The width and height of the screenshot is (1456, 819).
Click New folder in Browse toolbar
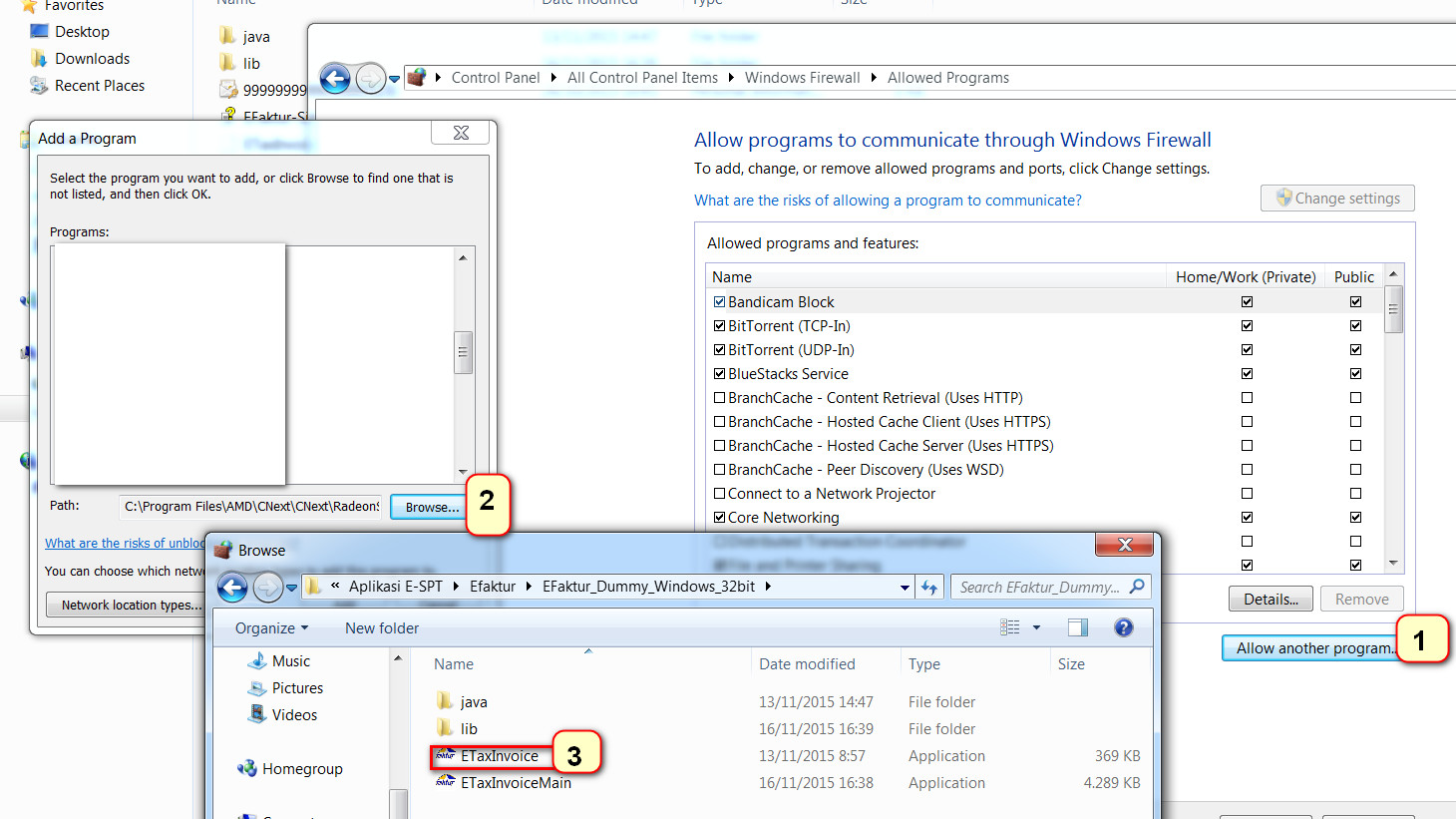(x=382, y=628)
